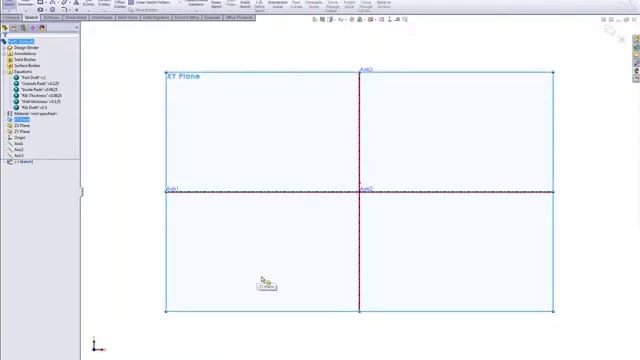Click Zoom to Fit view icon

315,20
